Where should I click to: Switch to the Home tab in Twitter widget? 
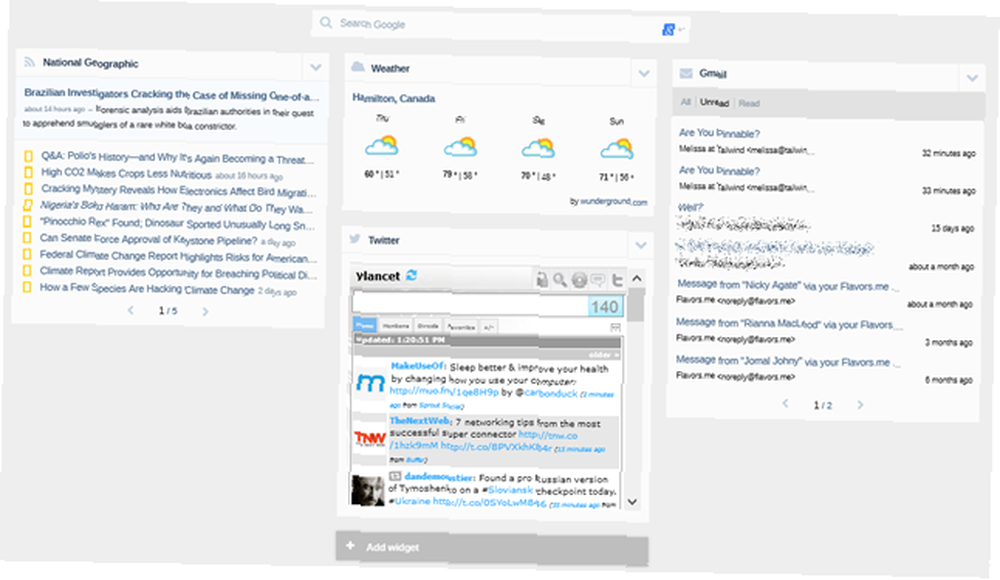[x=365, y=325]
